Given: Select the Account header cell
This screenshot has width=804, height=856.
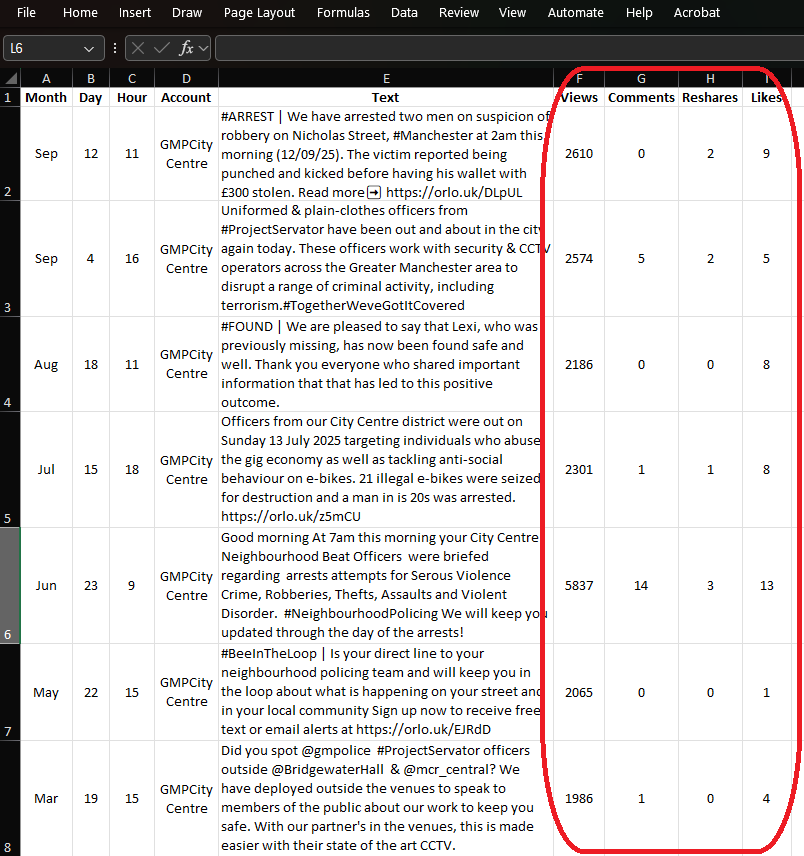Looking at the screenshot, I should pos(186,98).
